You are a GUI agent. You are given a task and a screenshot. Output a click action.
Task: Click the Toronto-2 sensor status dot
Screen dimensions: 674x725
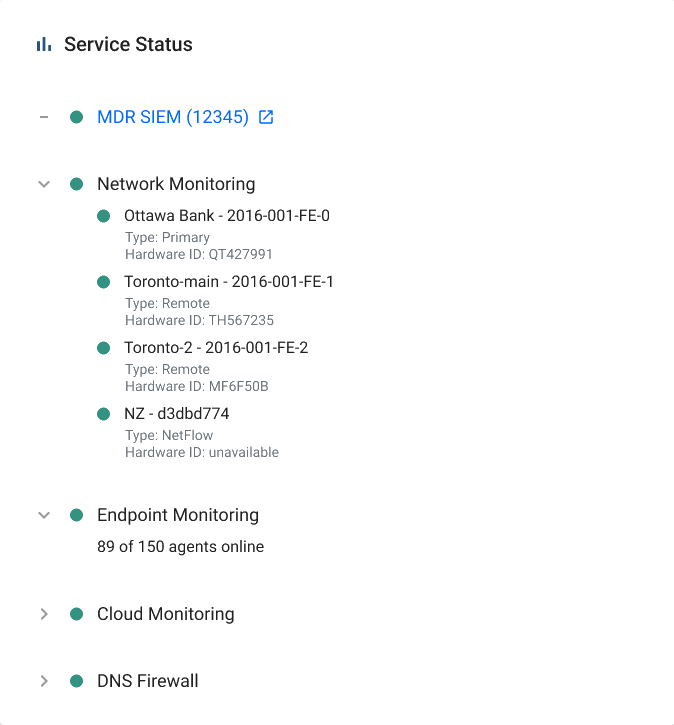coord(104,348)
